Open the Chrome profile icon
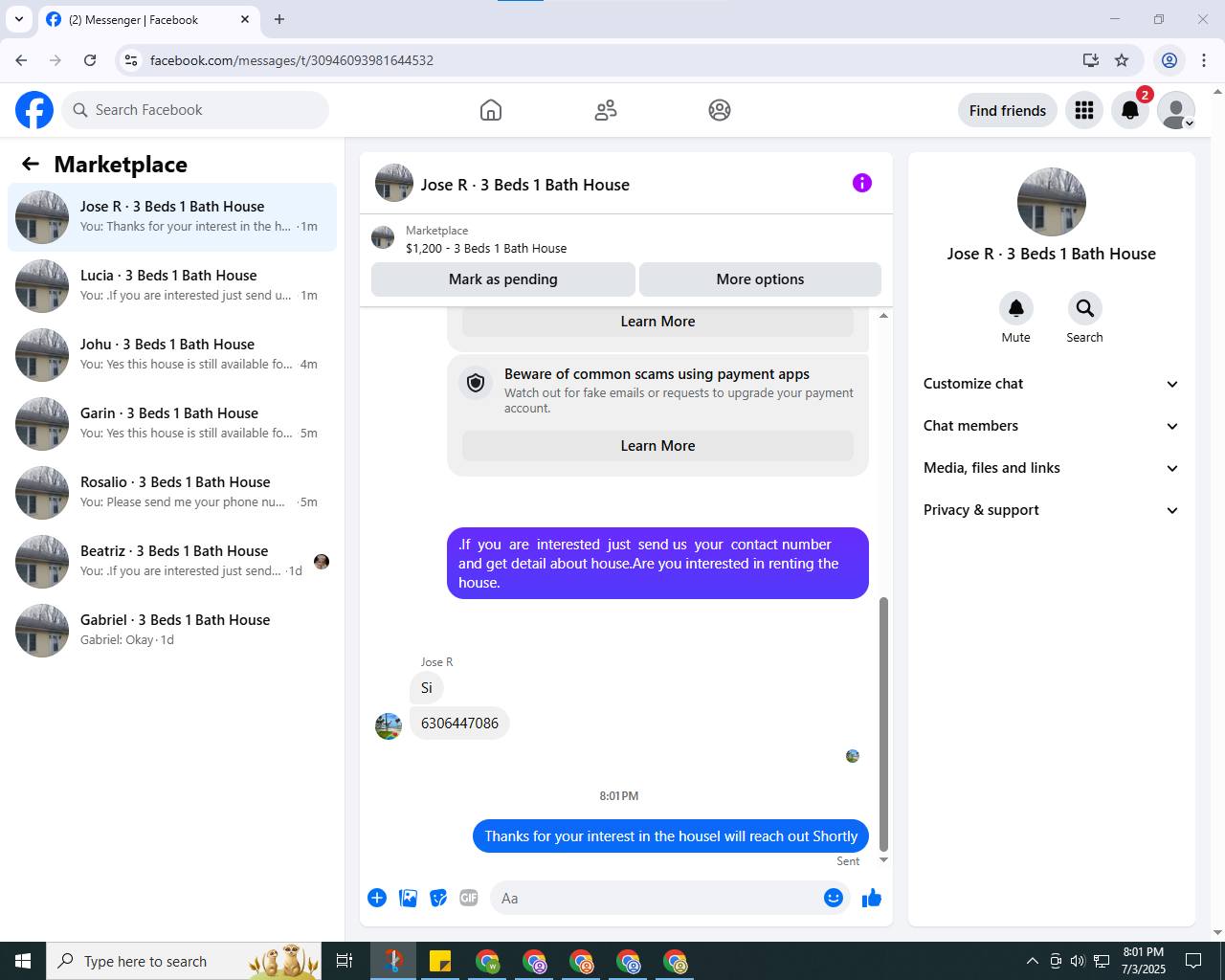The image size is (1225, 980). (1169, 60)
